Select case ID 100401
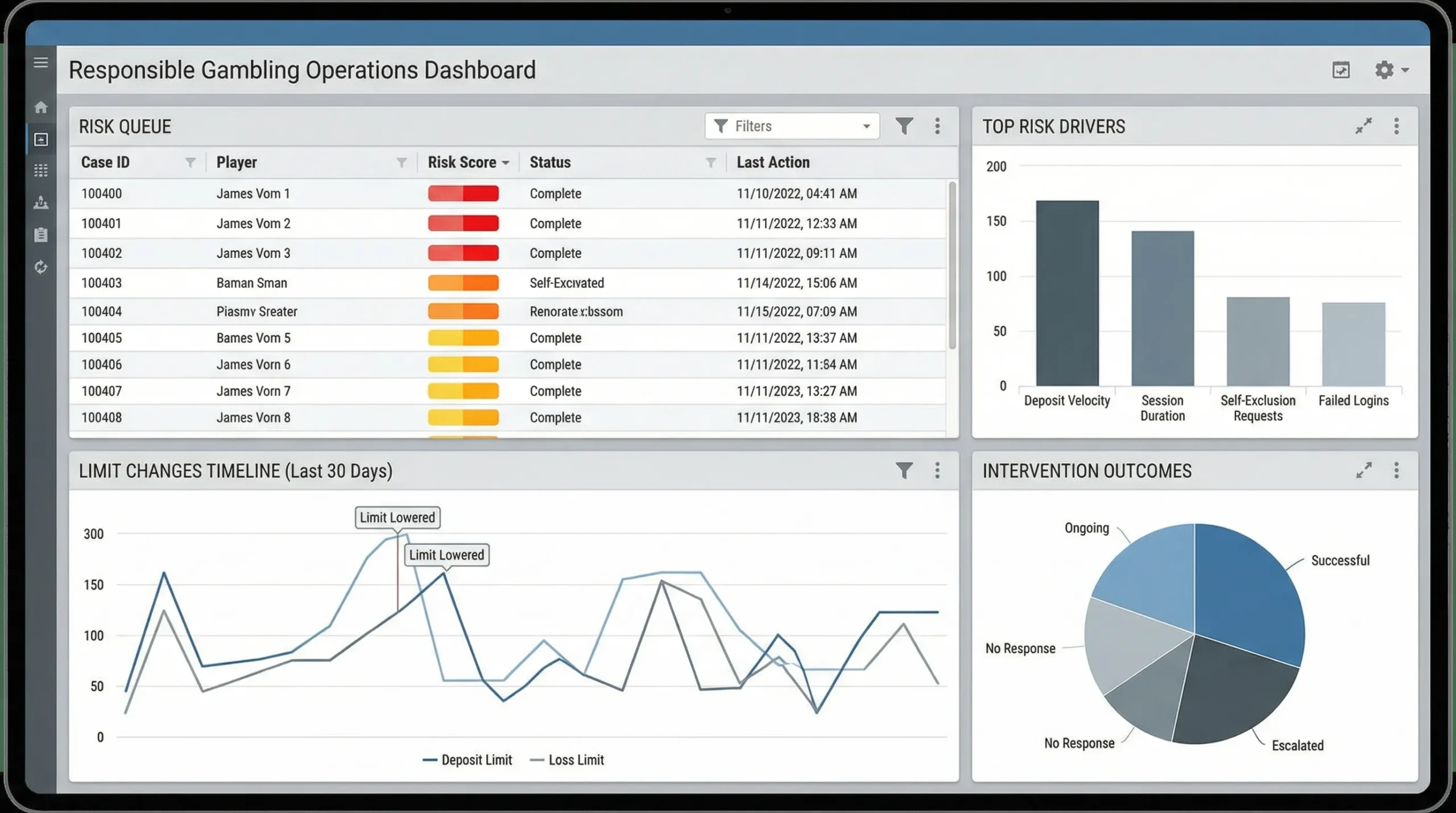The height and width of the screenshot is (813, 1456). tap(101, 224)
